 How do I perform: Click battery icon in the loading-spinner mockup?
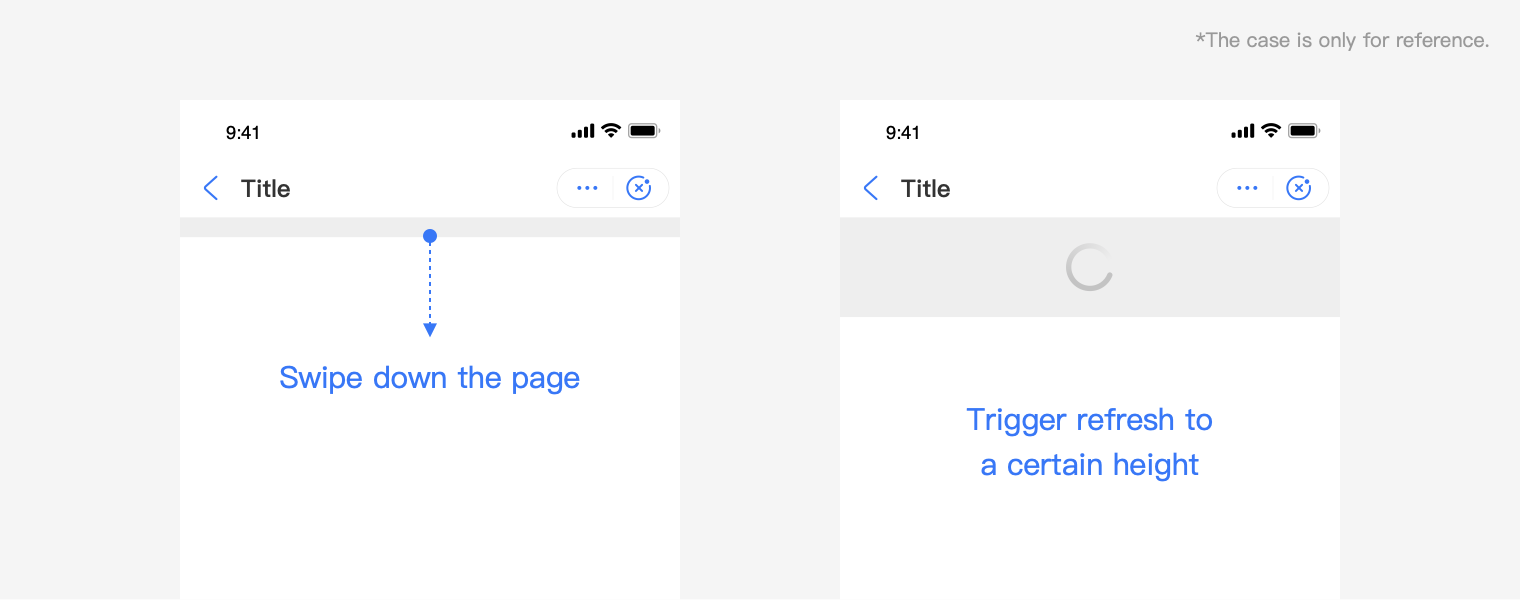[x=1304, y=131]
